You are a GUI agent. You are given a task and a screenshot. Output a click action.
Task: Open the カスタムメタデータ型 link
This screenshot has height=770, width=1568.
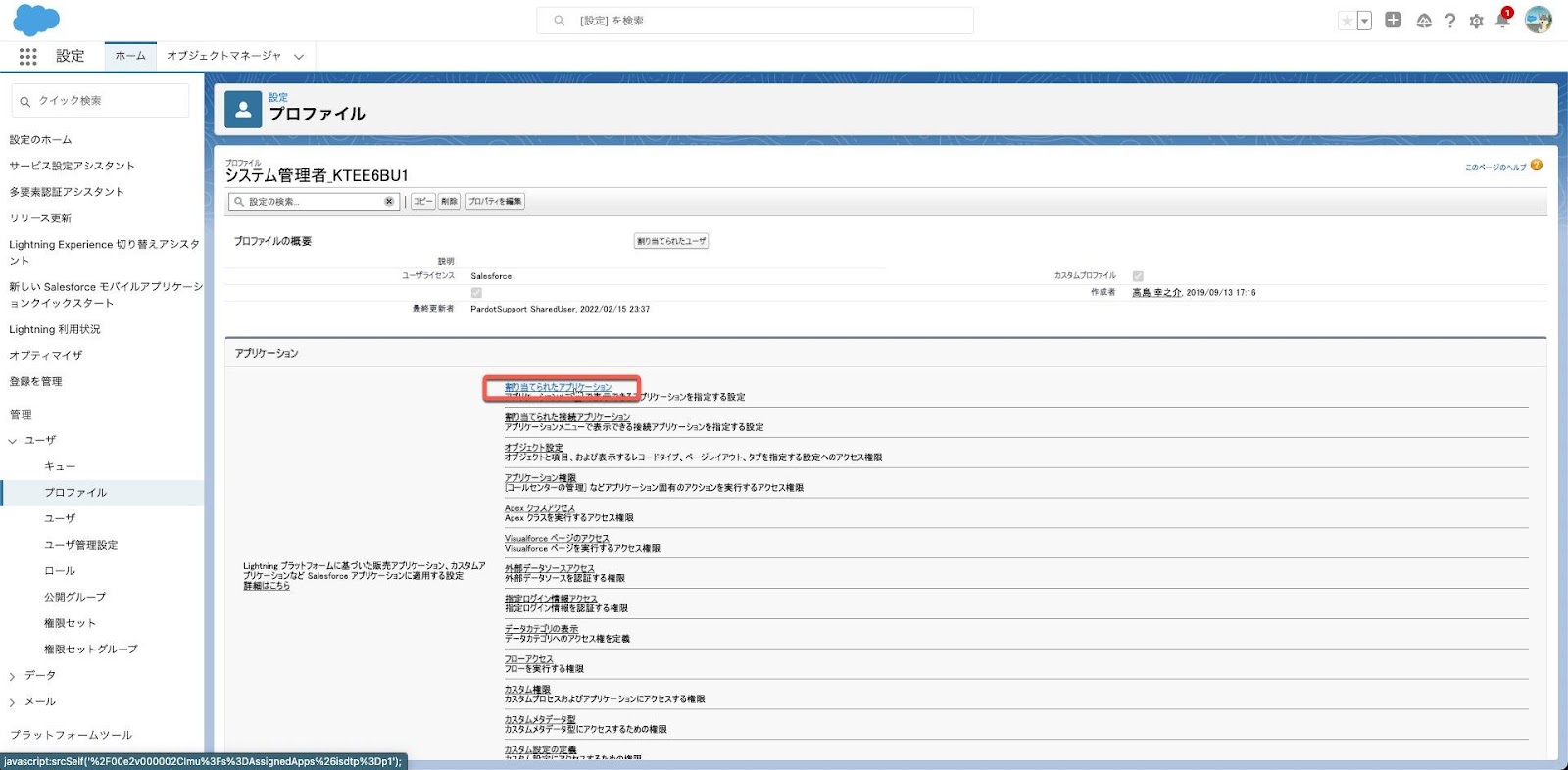click(540, 720)
